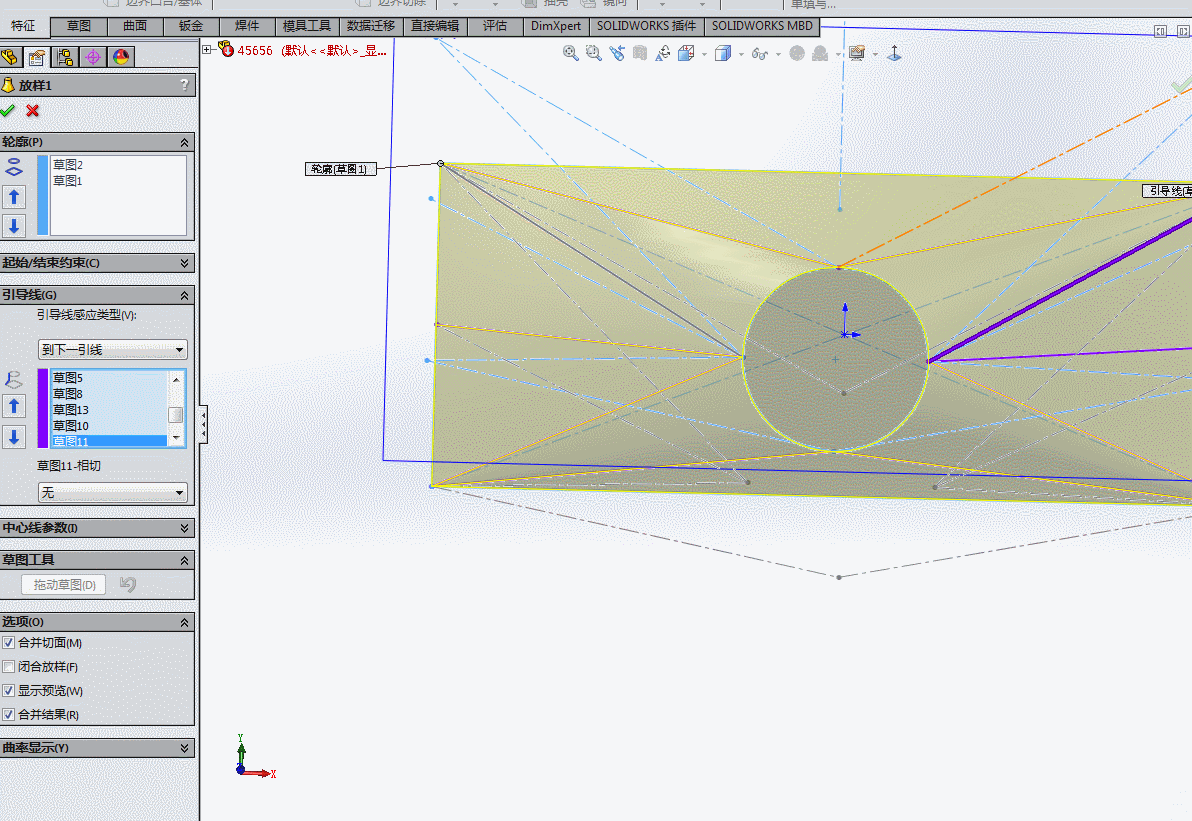Click the 轮廓(草图1) callout label
Viewport: 1192px width, 821px height.
(340, 169)
